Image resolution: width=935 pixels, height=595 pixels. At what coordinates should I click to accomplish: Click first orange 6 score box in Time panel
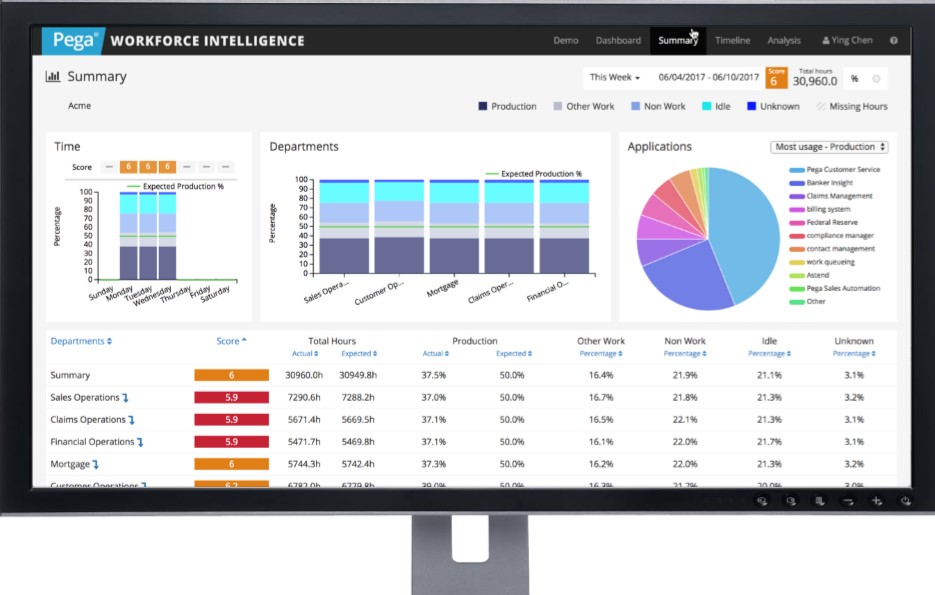128,167
